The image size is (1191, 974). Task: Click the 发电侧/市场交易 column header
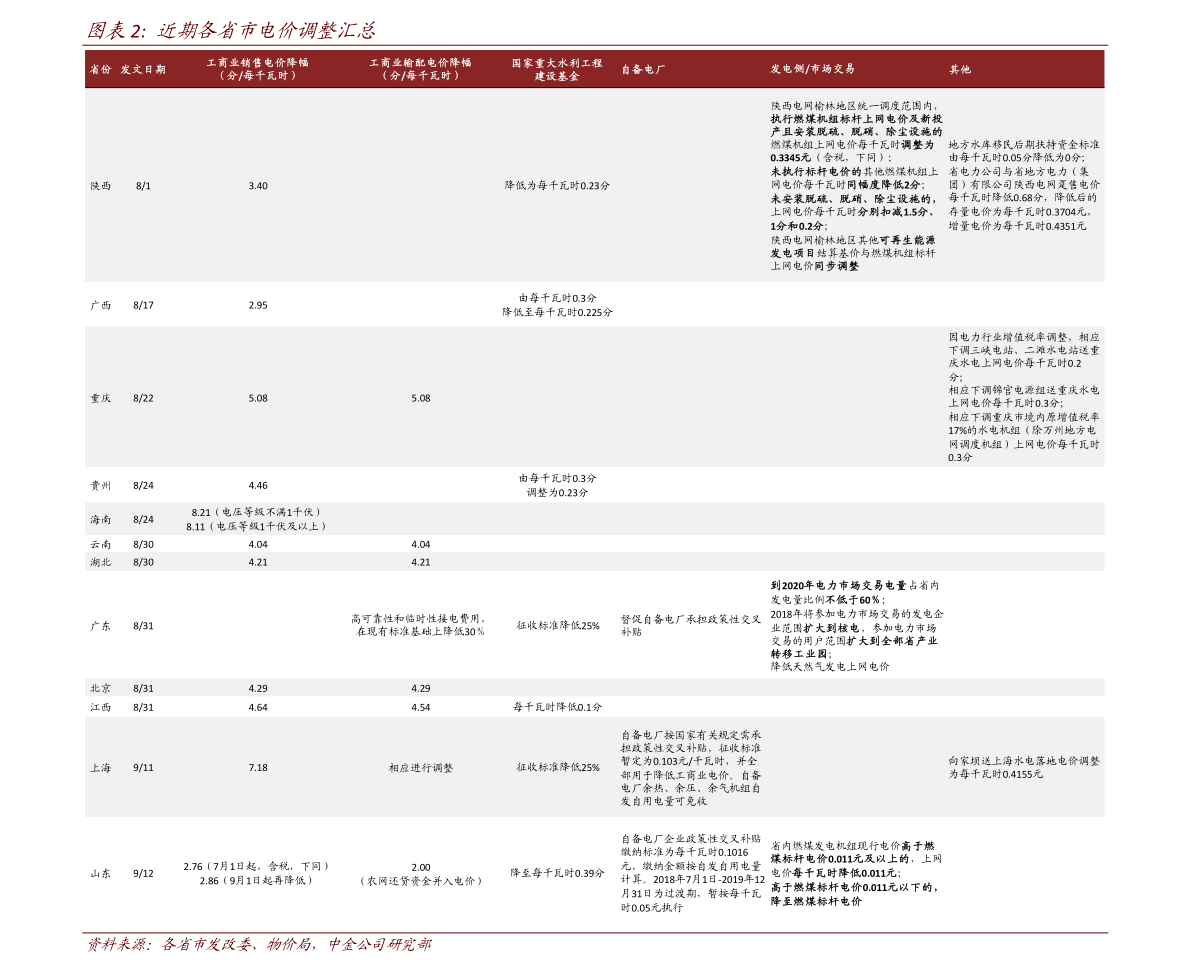tap(812, 69)
